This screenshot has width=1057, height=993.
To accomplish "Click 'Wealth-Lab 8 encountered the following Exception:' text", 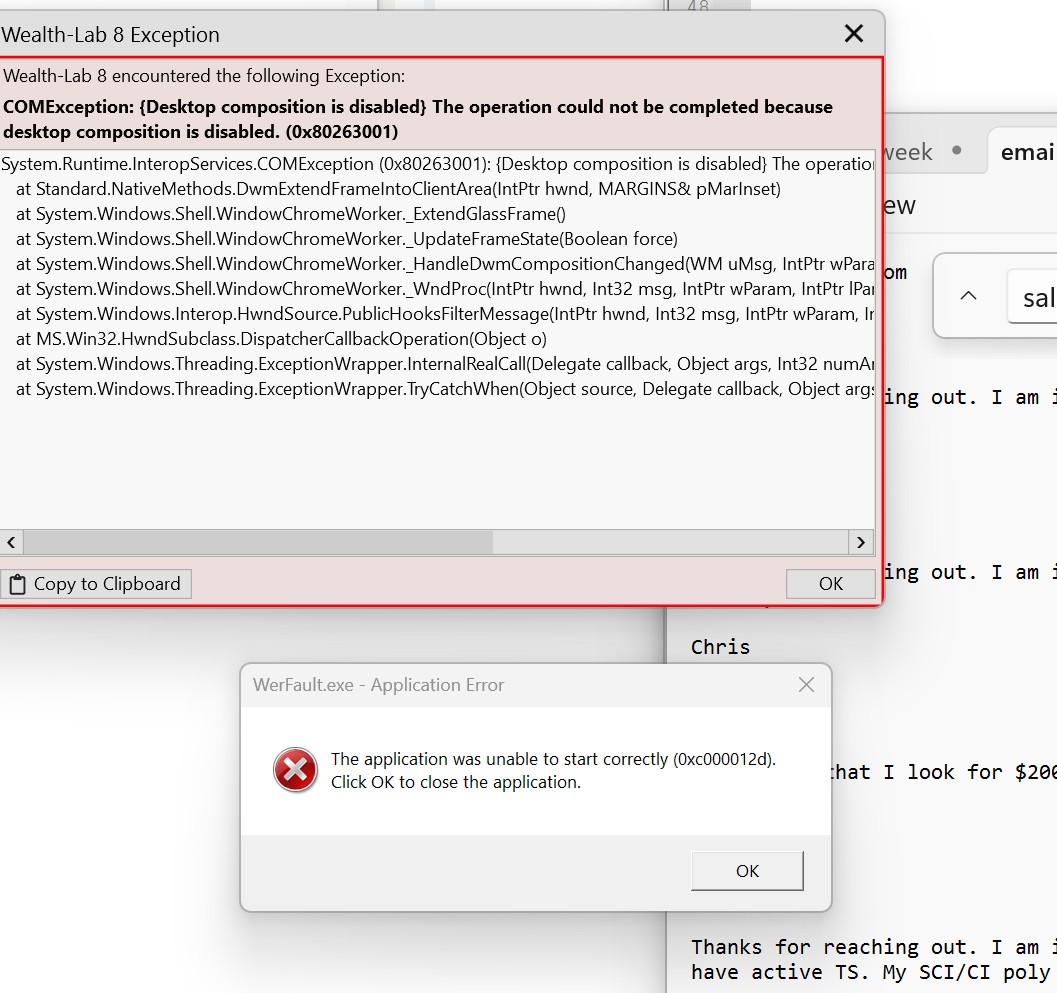I will 204,76.
